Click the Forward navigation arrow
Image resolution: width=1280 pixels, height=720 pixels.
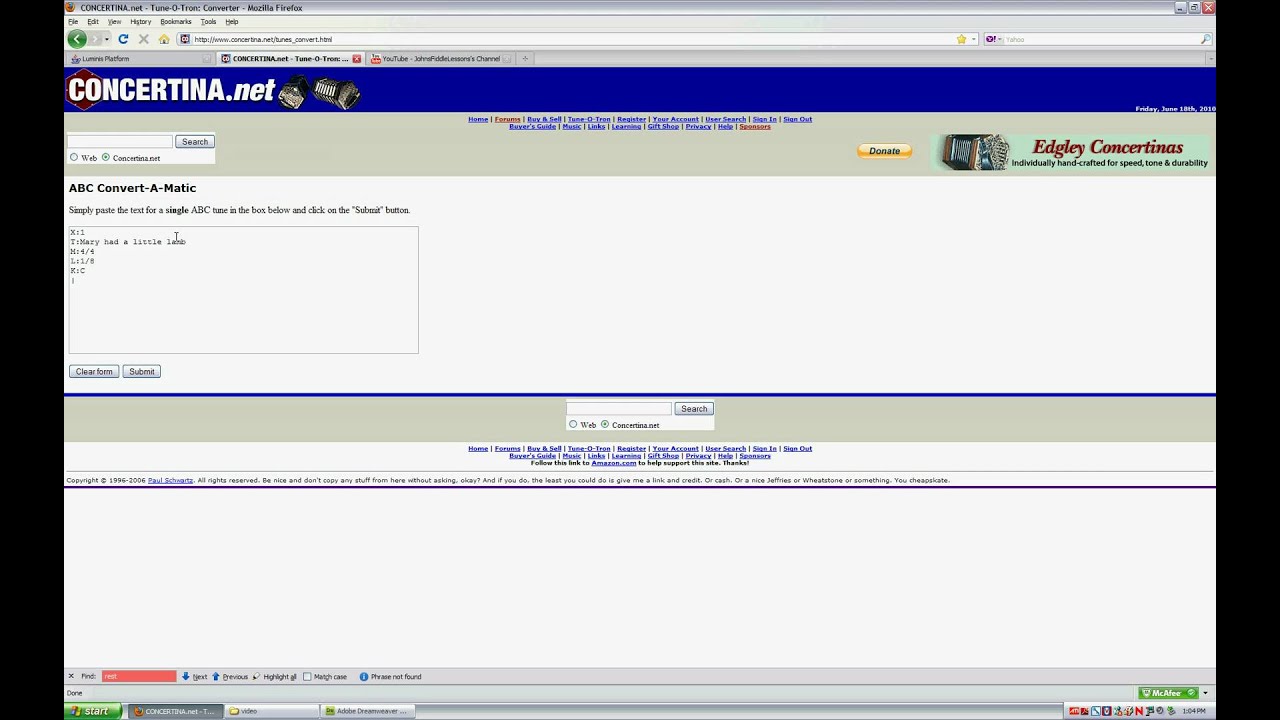(x=96, y=39)
